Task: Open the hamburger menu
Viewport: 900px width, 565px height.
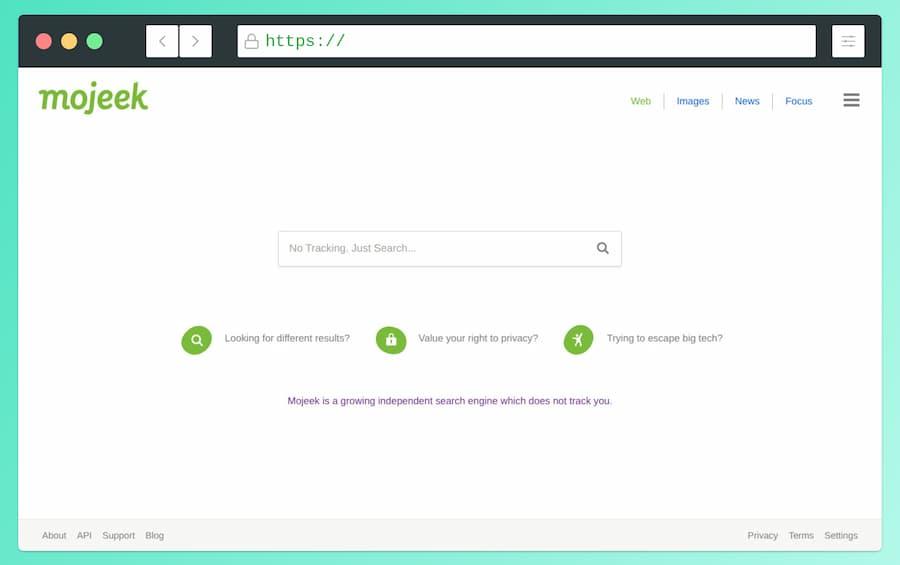Action: click(x=851, y=100)
